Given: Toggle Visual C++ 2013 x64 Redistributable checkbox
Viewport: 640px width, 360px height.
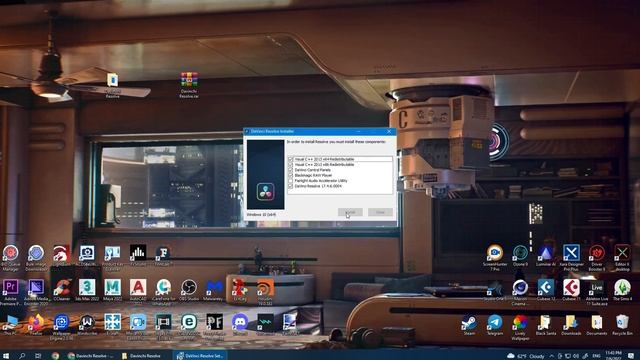Looking at the screenshot, I should [x=291, y=159].
